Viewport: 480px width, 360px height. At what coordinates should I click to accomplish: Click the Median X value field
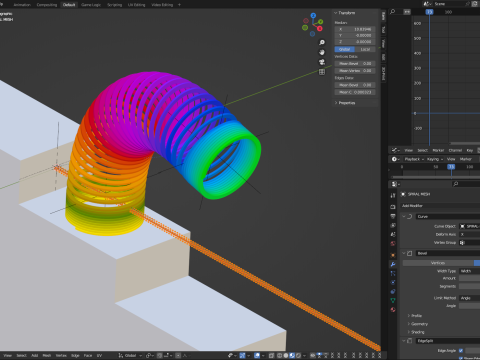pos(355,29)
